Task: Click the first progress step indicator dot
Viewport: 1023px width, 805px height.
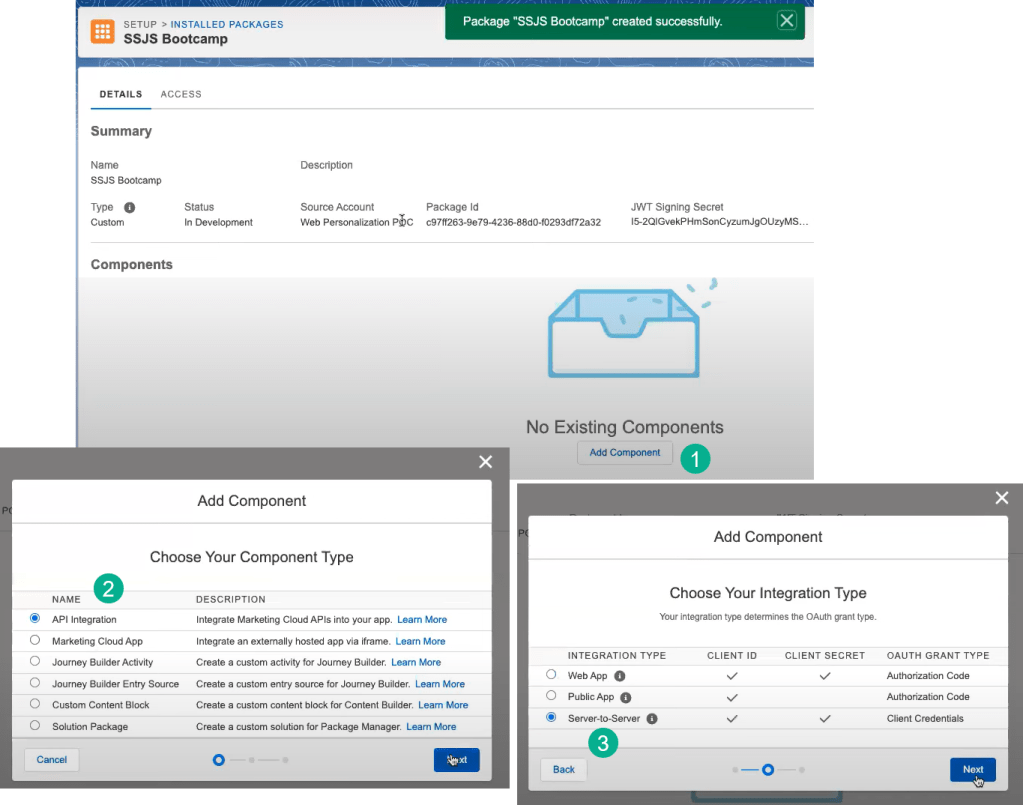Action: click(x=219, y=760)
